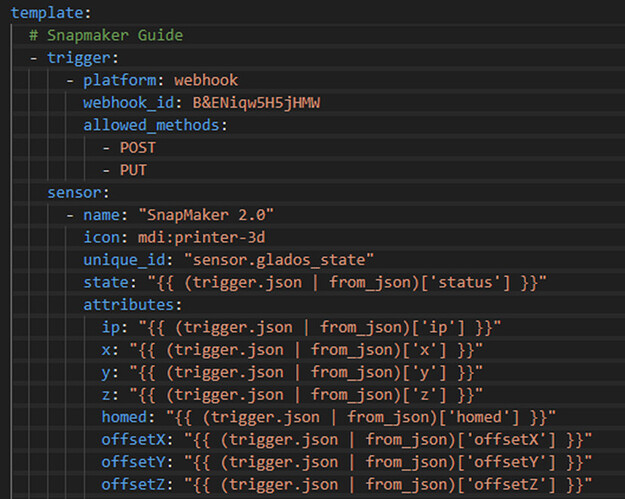The height and width of the screenshot is (499, 625).
Task: Click the "offsetX" attribute key
Action: click(x=132, y=439)
